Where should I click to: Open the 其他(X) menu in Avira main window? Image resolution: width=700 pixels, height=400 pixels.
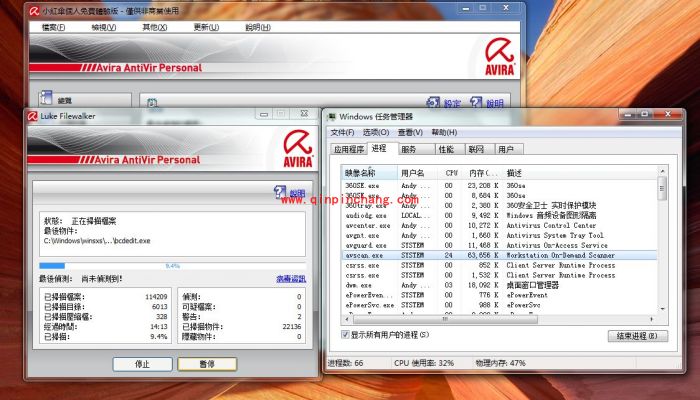[154, 27]
